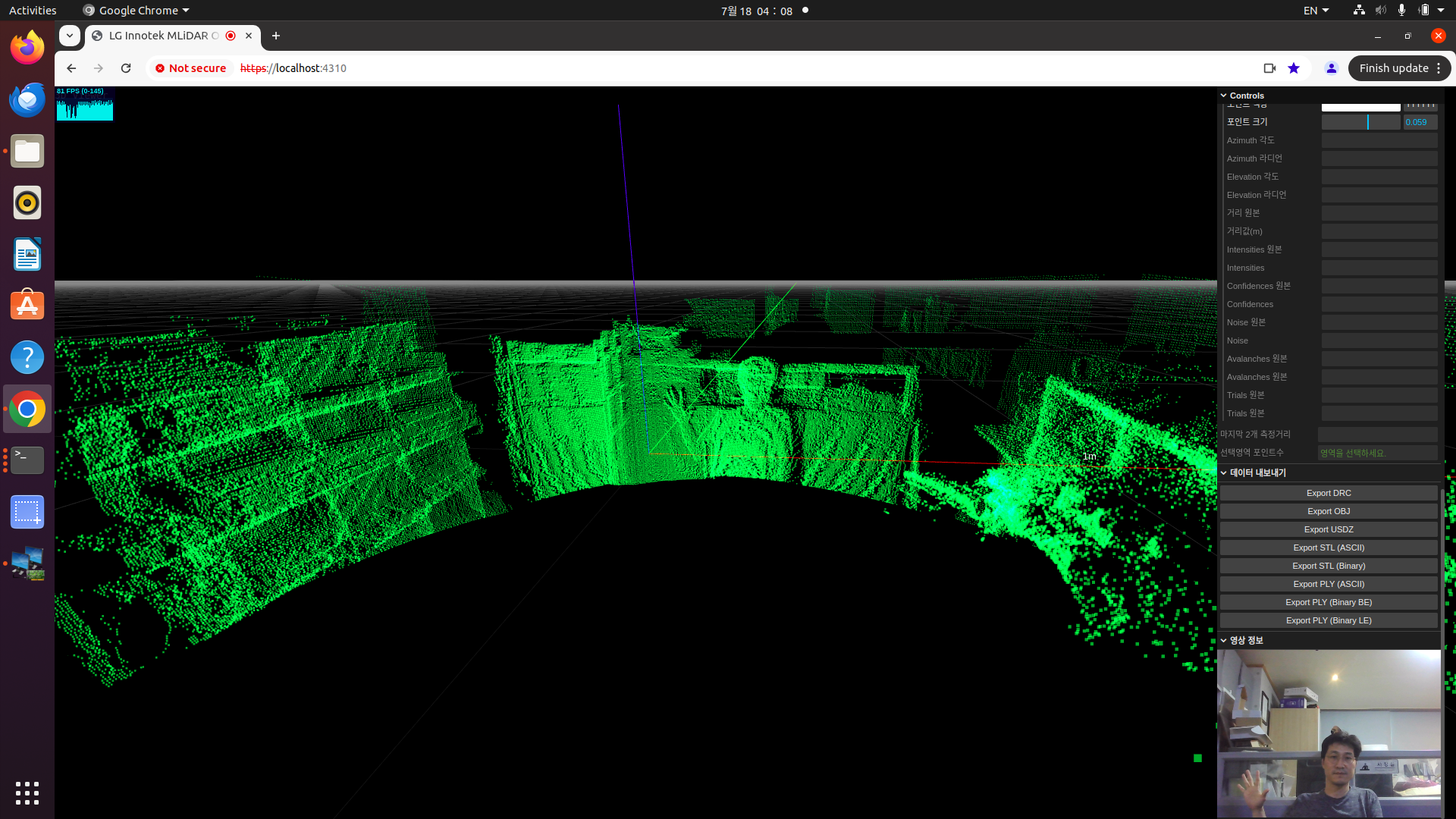
Task: Click the Export DRC button
Action: [1328, 492]
